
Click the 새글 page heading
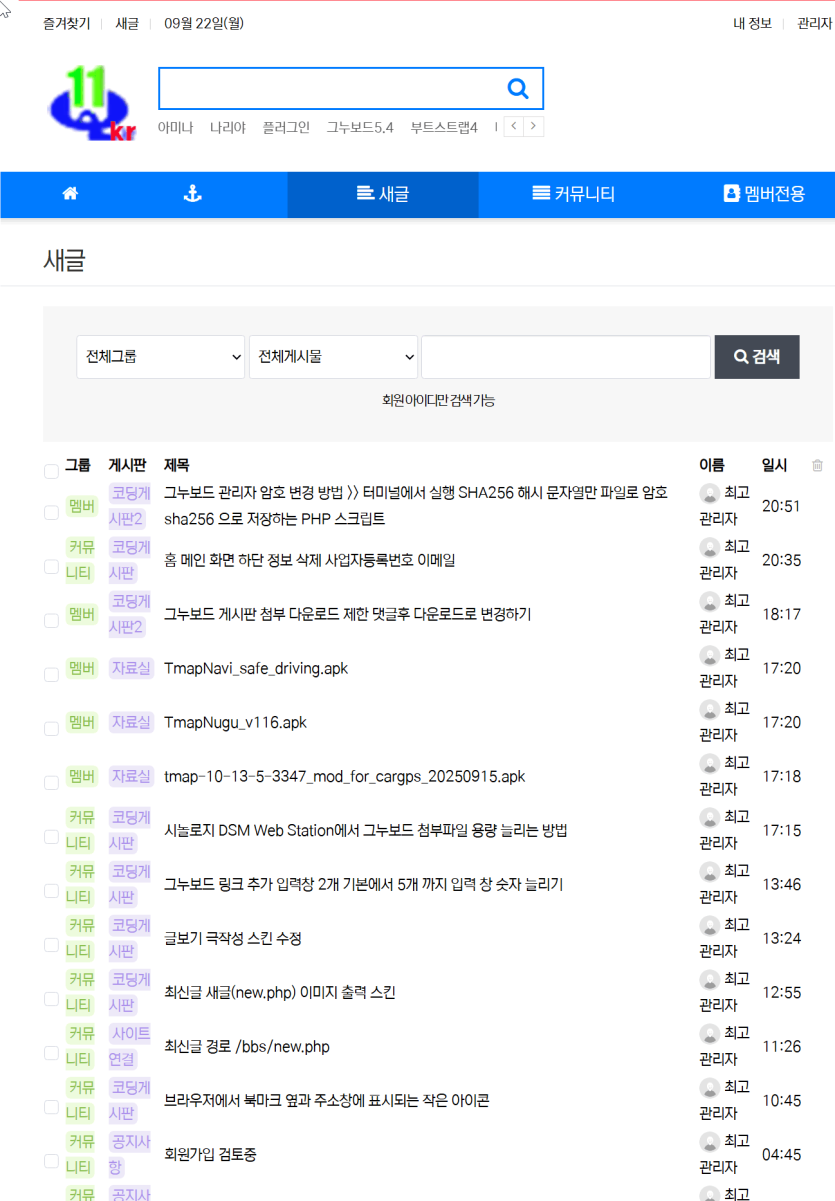click(x=64, y=260)
